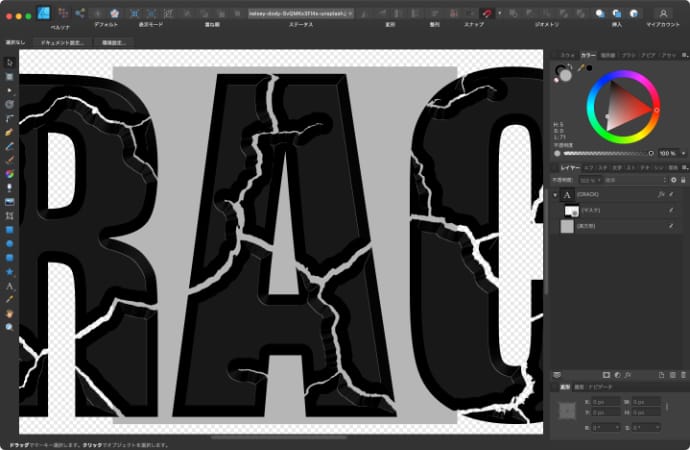Select the Artistic Text tool
The image size is (690, 450).
click(x=9, y=285)
